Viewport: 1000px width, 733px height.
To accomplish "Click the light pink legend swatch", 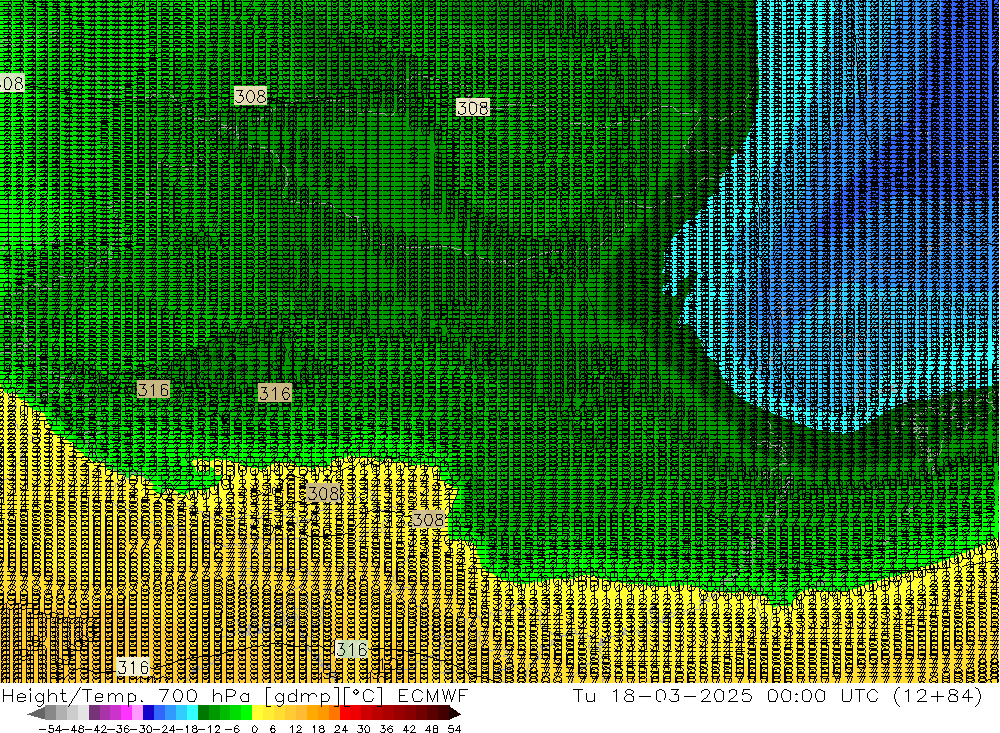I will [137, 713].
